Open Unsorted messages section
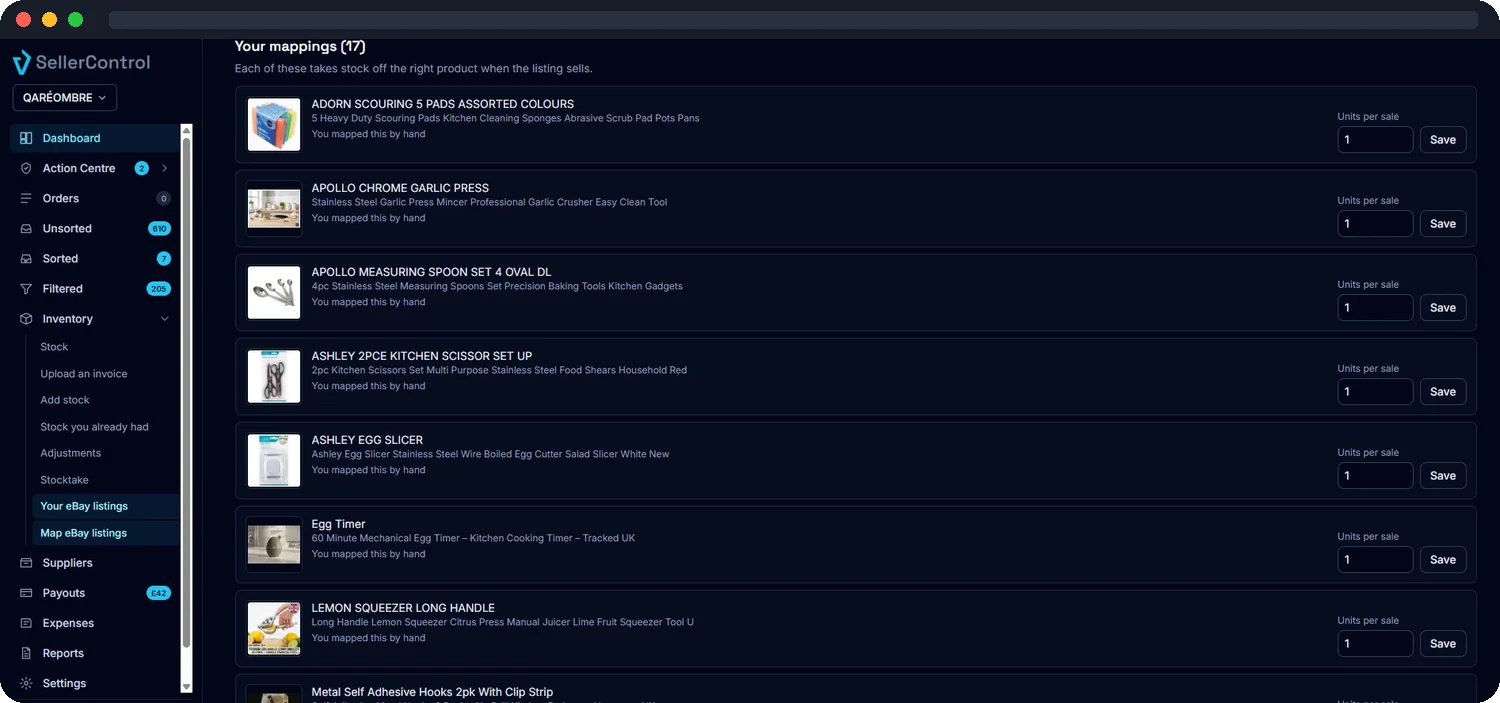Image resolution: width=1500 pixels, height=703 pixels. [x=95, y=228]
